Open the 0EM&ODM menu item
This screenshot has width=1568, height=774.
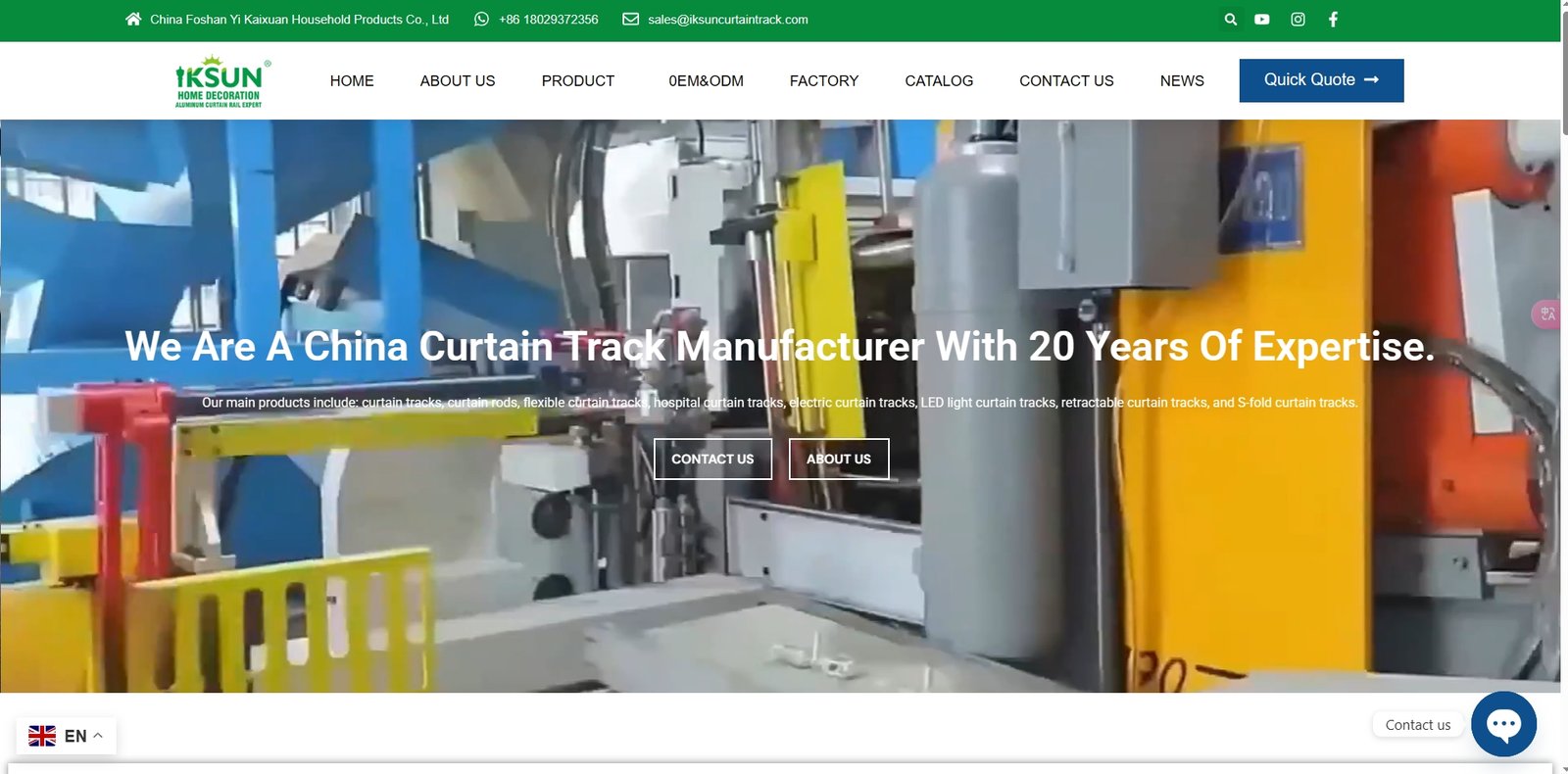coord(706,81)
